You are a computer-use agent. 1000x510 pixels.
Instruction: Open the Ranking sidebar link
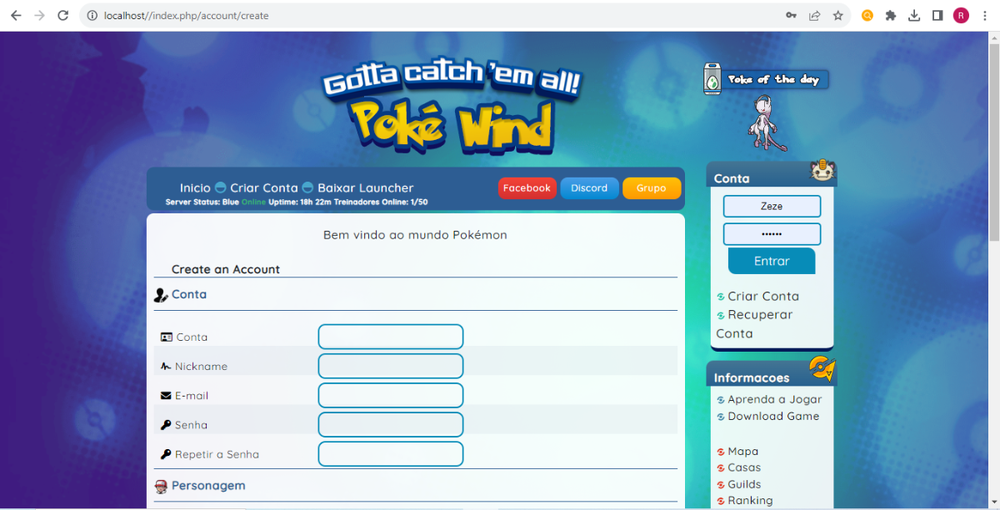pyautogui.click(x=750, y=500)
